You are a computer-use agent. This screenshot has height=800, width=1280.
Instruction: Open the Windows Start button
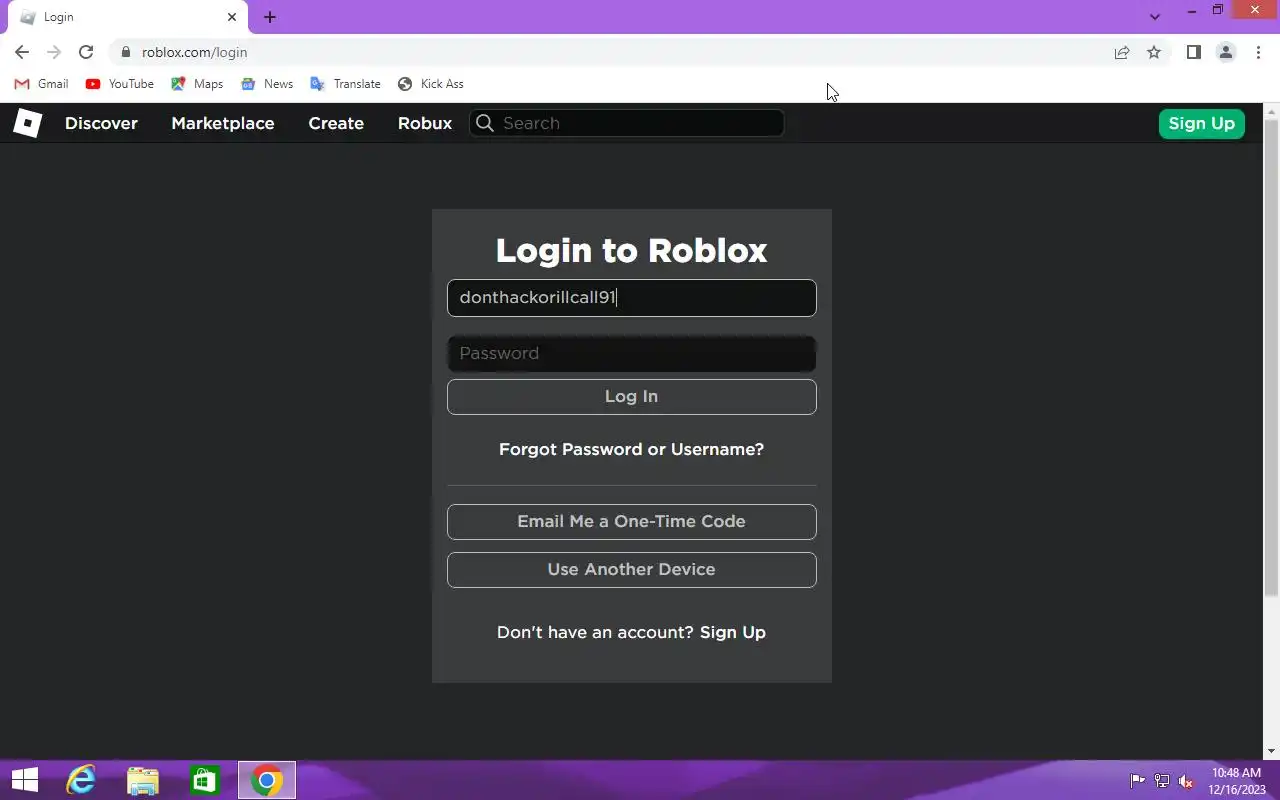[25, 780]
